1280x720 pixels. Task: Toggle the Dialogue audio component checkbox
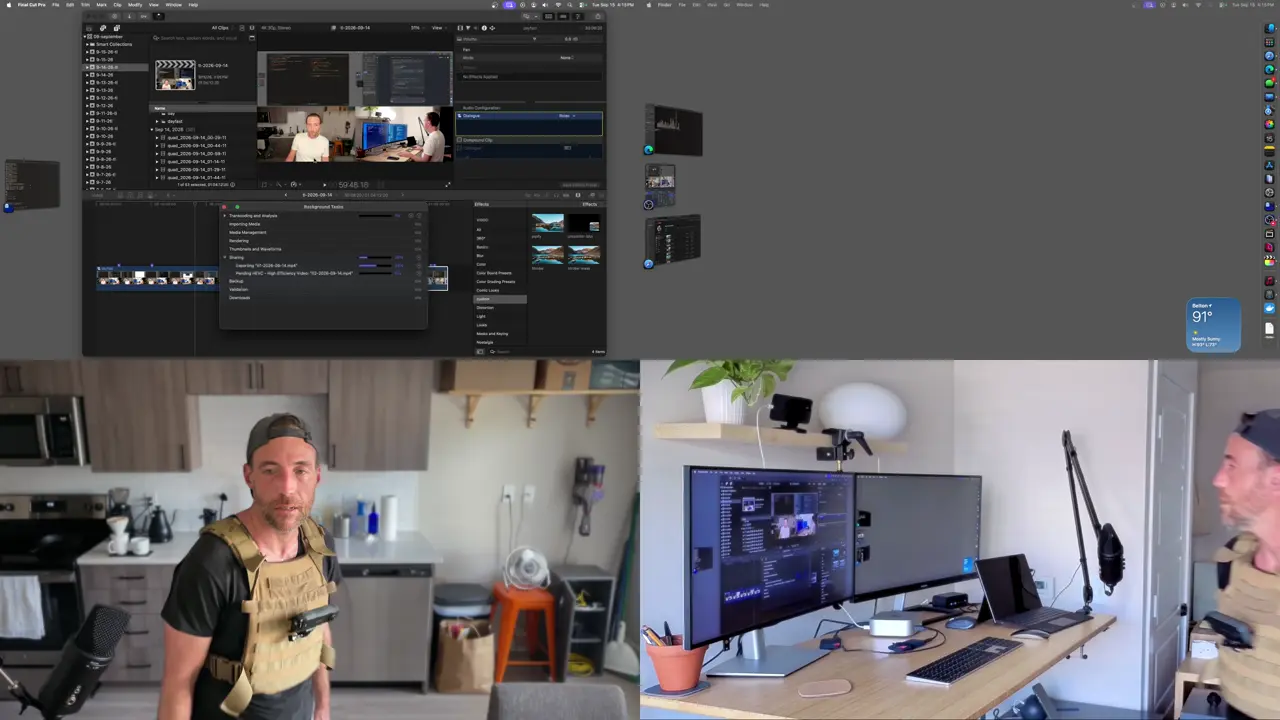pyautogui.click(x=459, y=116)
